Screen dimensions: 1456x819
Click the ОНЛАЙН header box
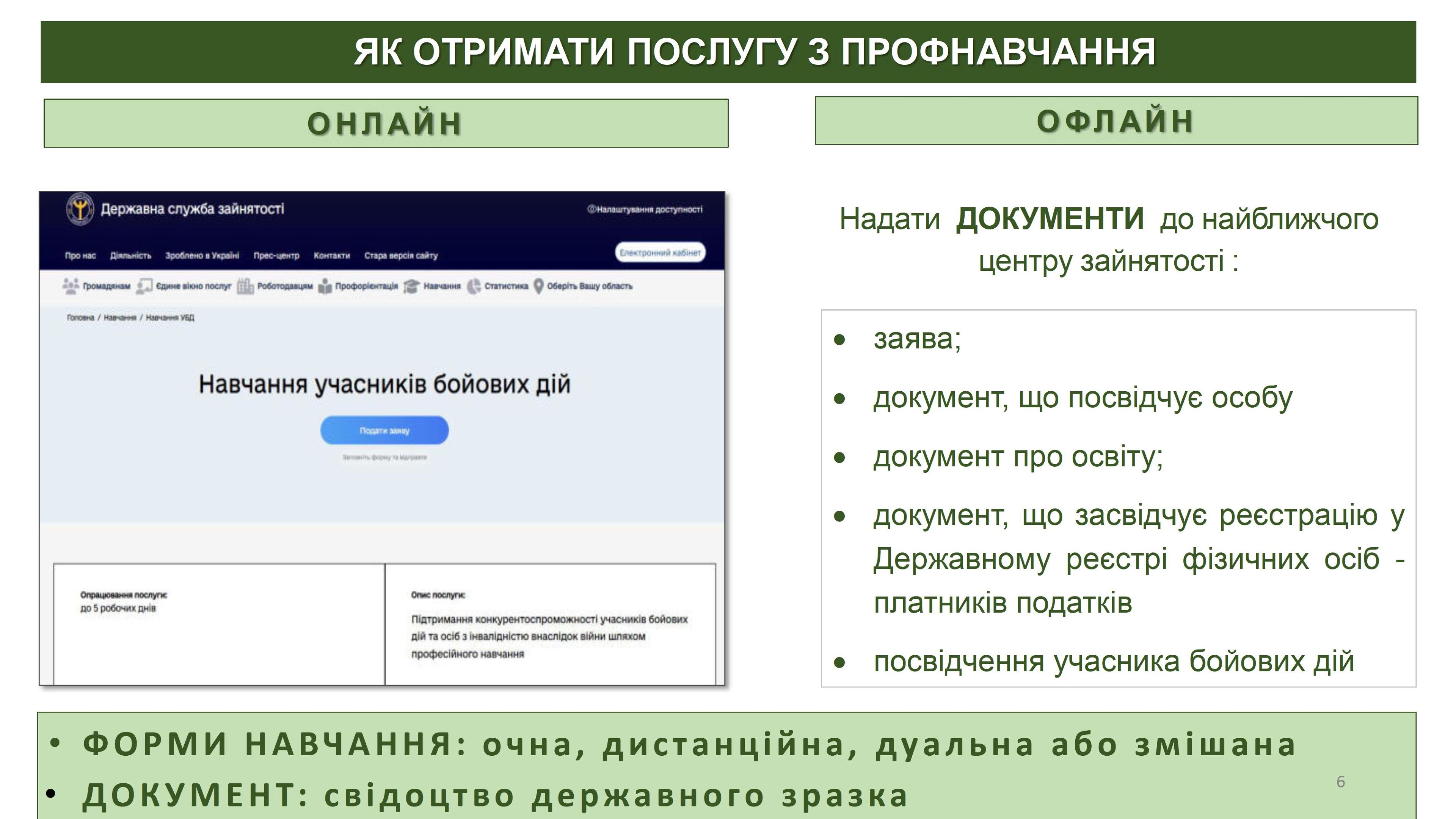(x=386, y=123)
